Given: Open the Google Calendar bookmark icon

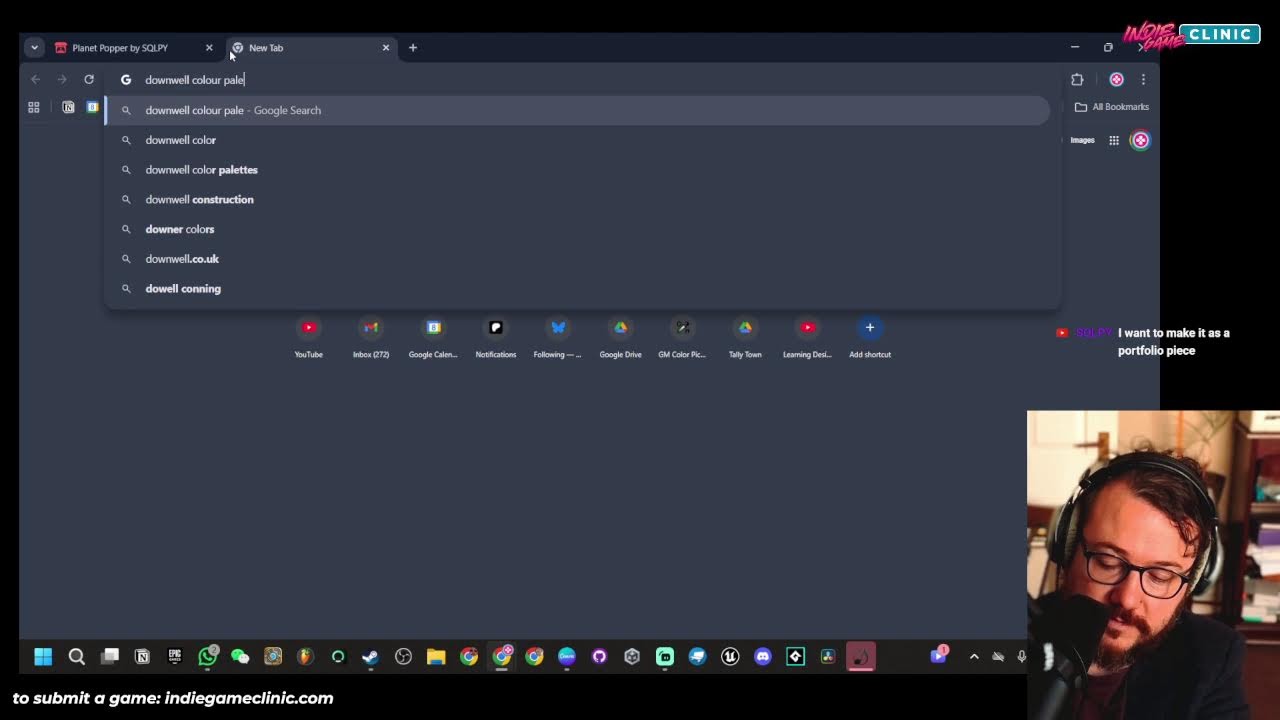Looking at the screenshot, I should click(92, 107).
